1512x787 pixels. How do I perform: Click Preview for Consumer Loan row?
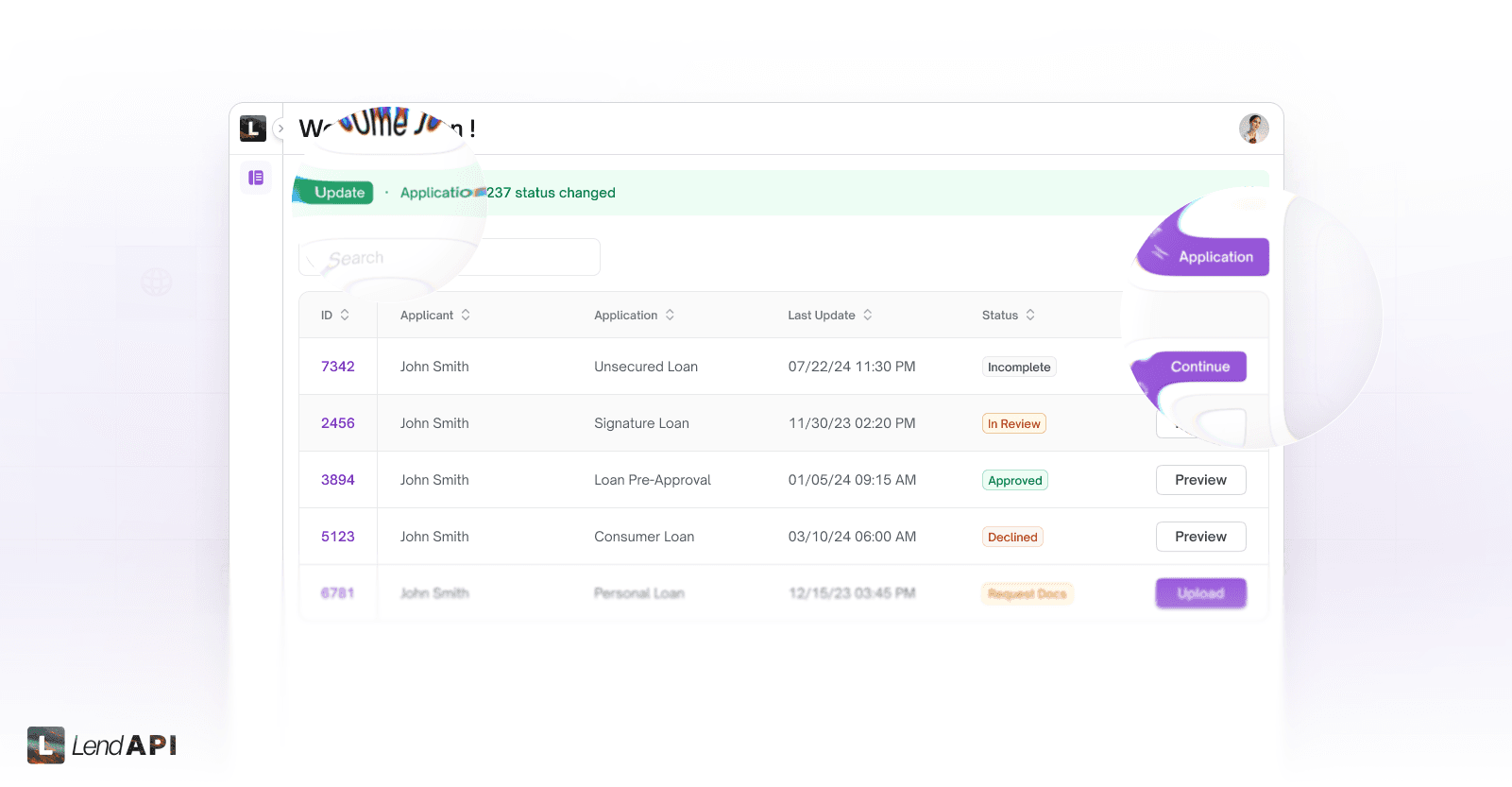tap(1201, 537)
